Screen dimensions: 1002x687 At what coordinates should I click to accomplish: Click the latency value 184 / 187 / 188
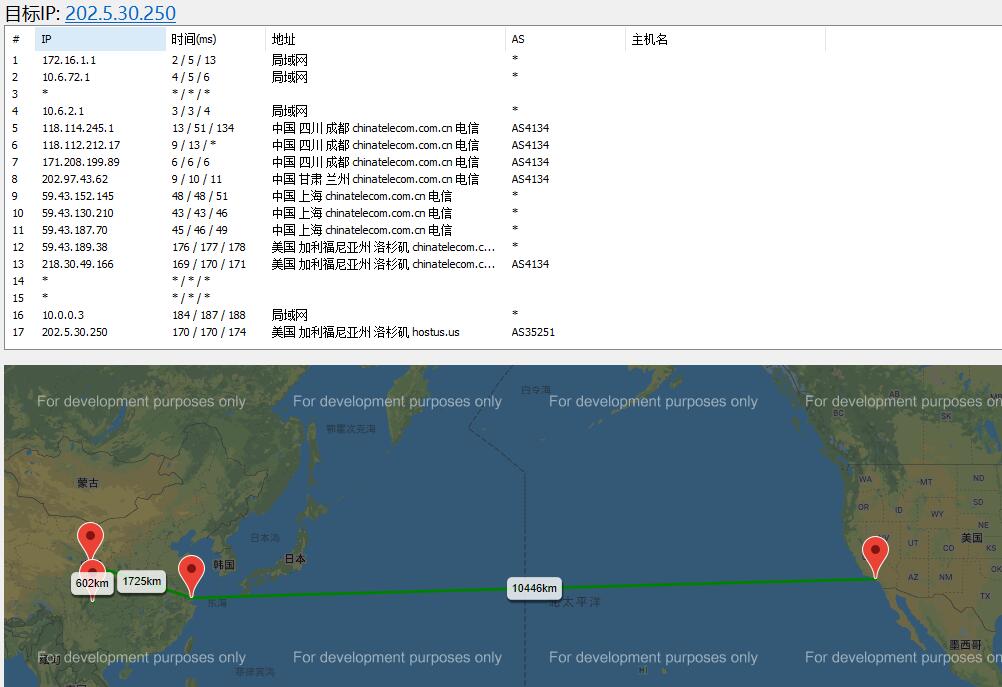209,315
